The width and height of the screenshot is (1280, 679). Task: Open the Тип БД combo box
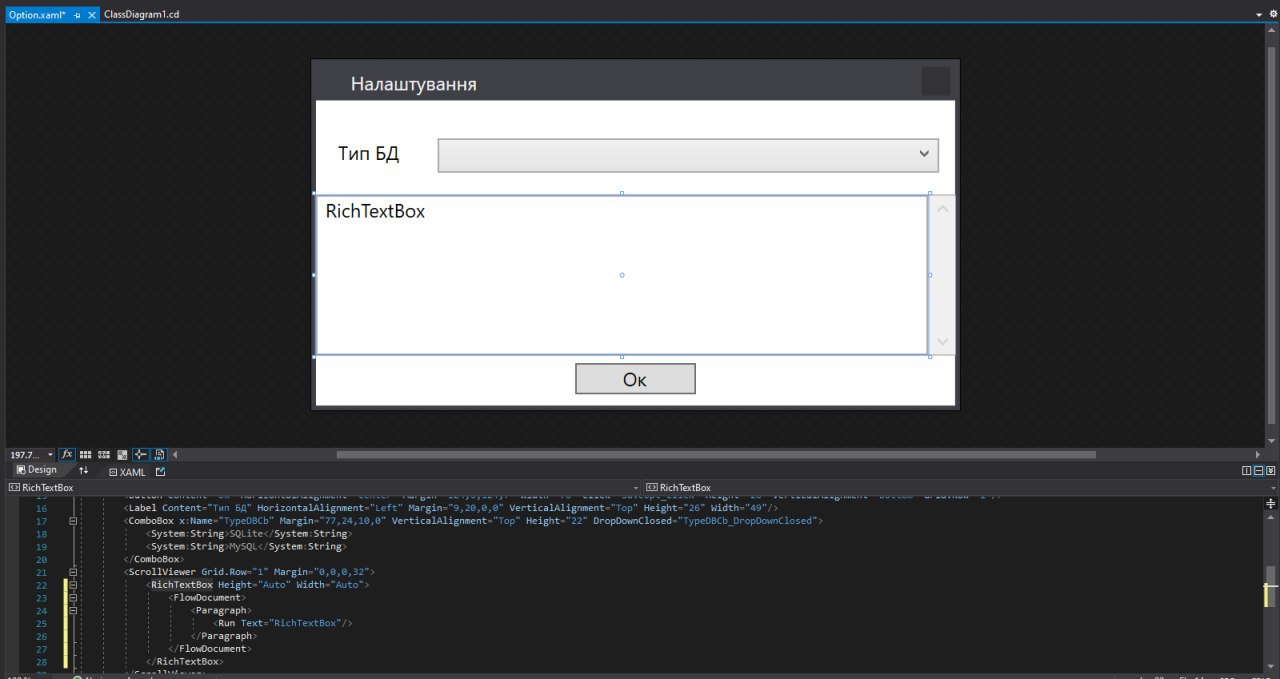coord(688,155)
